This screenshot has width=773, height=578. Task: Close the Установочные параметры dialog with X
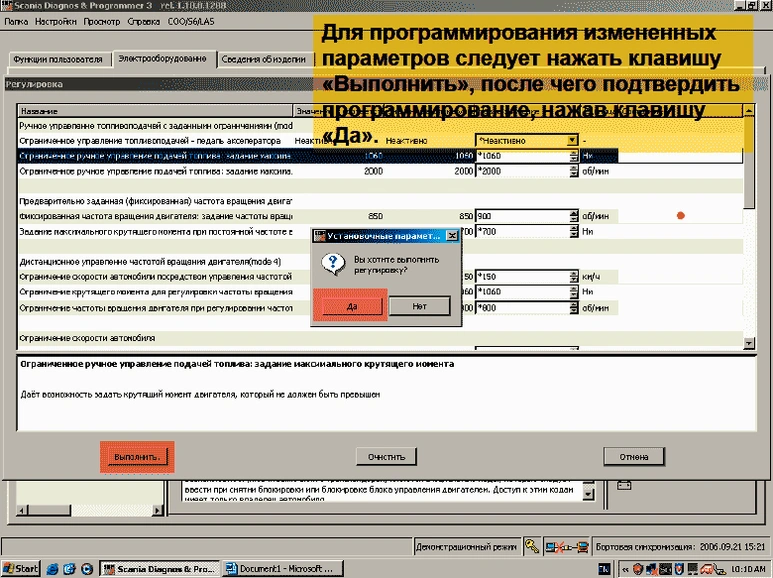(x=452, y=236)
